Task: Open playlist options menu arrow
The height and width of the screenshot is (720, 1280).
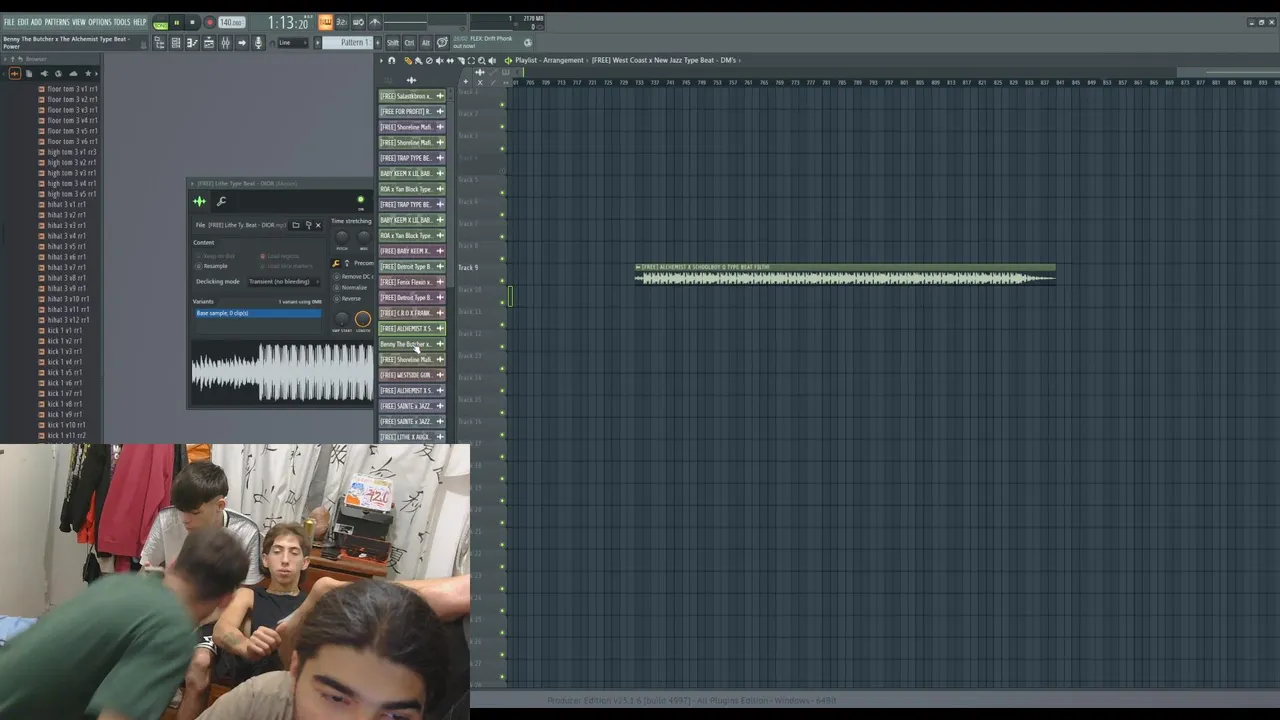Action: tap(381, 61)
